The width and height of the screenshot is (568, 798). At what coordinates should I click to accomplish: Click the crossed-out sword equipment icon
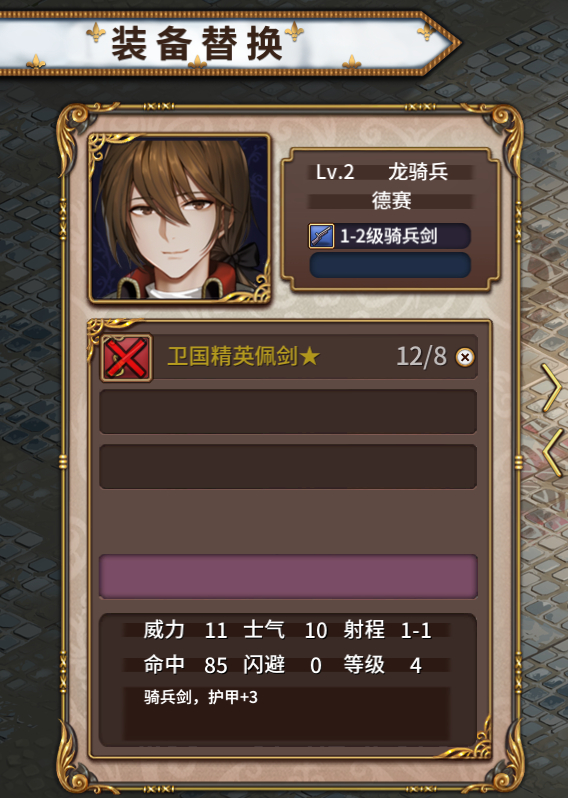point(127,358)
